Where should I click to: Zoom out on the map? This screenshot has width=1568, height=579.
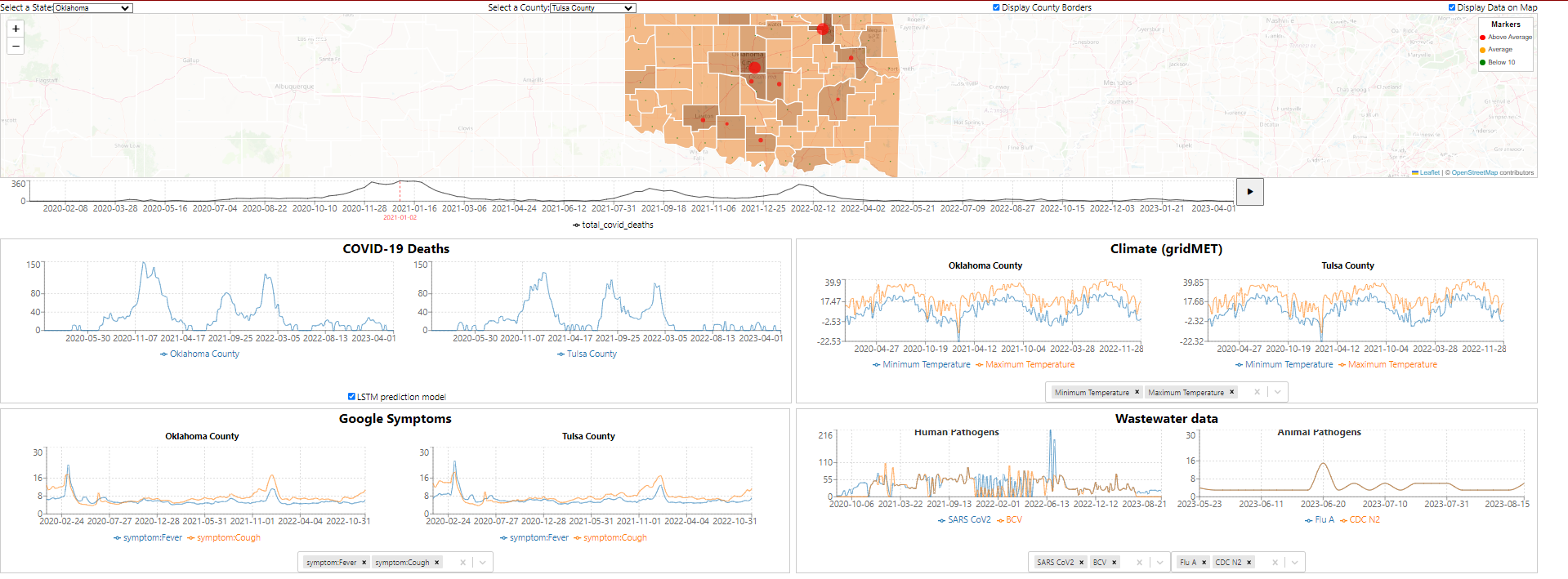point(16,47)
